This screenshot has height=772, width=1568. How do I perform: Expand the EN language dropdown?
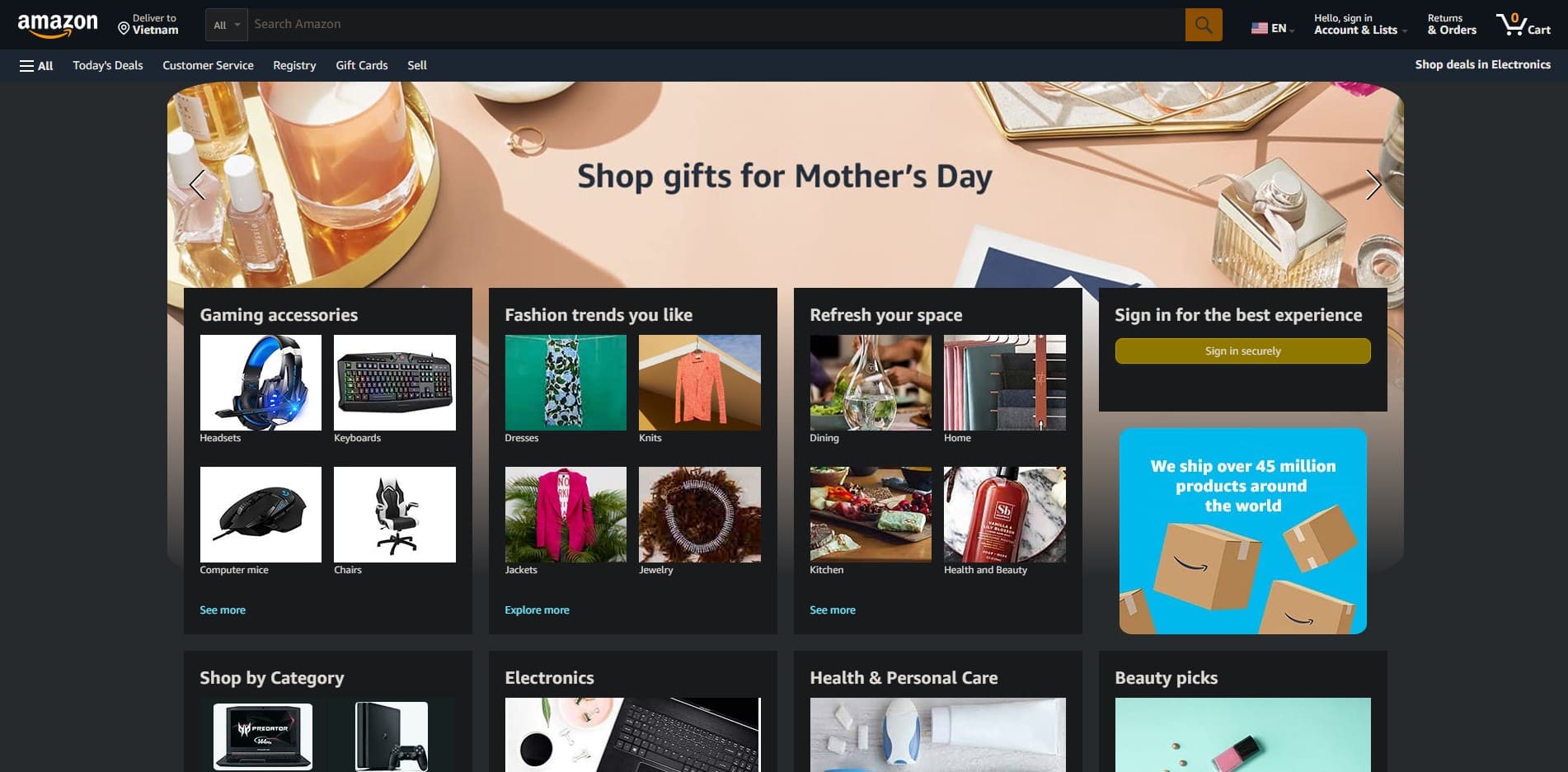pos(1283,28)
